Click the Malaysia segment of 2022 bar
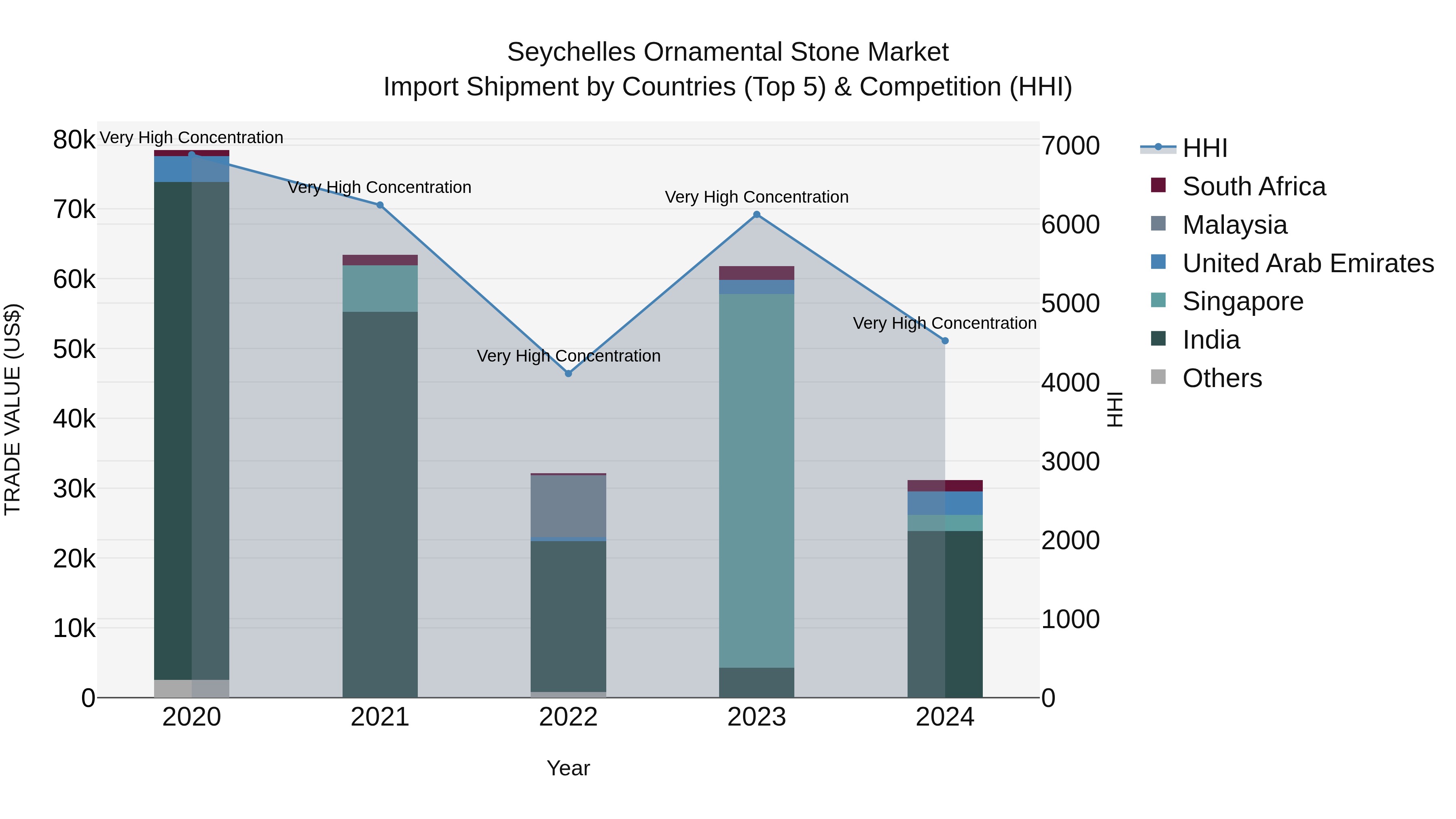Viewport: 1456px width, 819px height. (x=569, y=506)
